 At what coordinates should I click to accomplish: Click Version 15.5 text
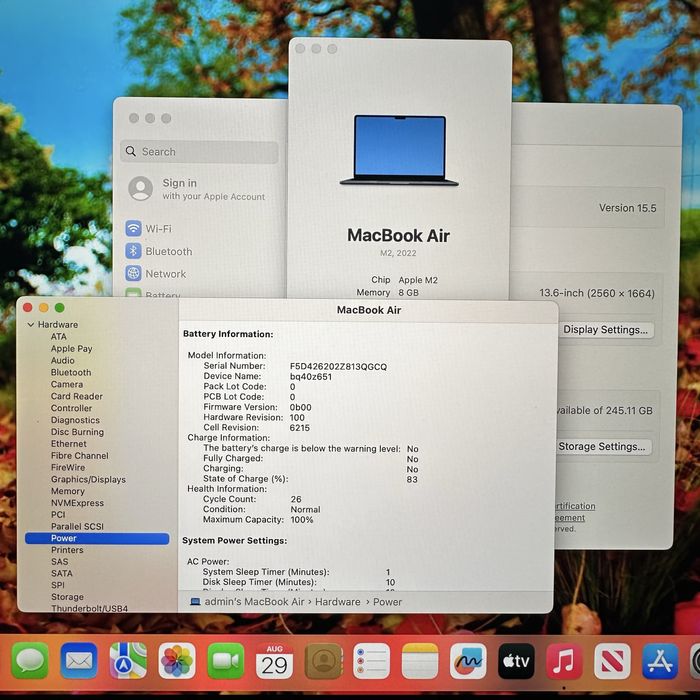(627, 208)
